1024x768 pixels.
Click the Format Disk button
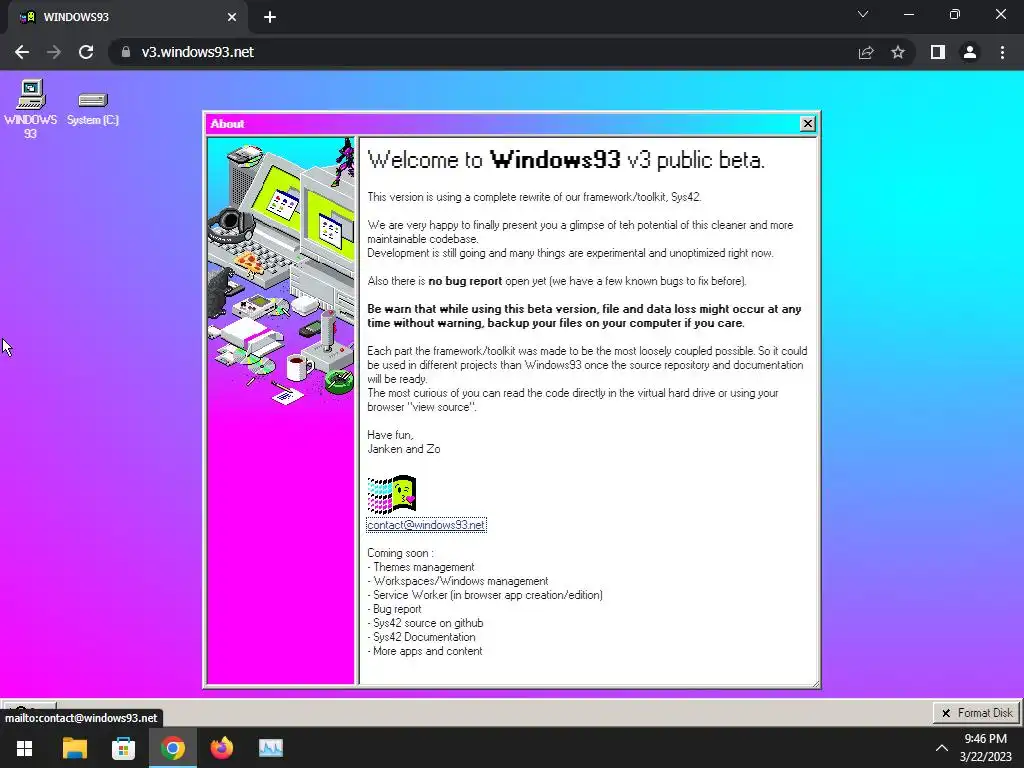tap(976, 713)
